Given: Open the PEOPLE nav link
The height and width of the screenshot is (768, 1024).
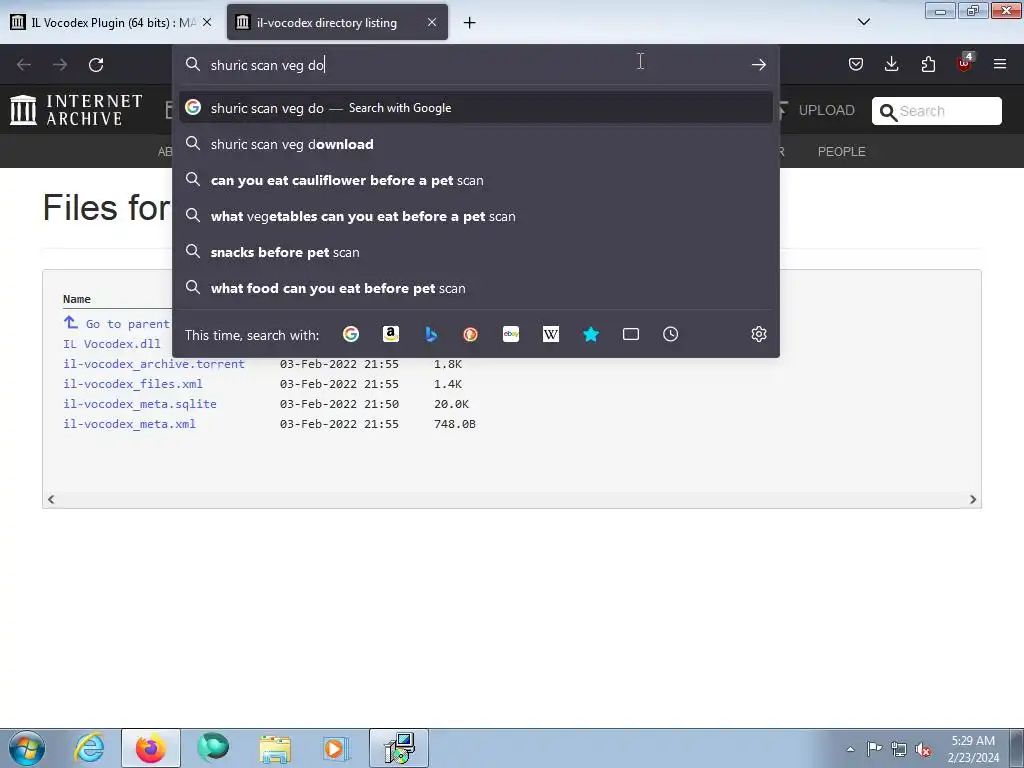Looking at the screenshot, I should (x=842, y=152).
